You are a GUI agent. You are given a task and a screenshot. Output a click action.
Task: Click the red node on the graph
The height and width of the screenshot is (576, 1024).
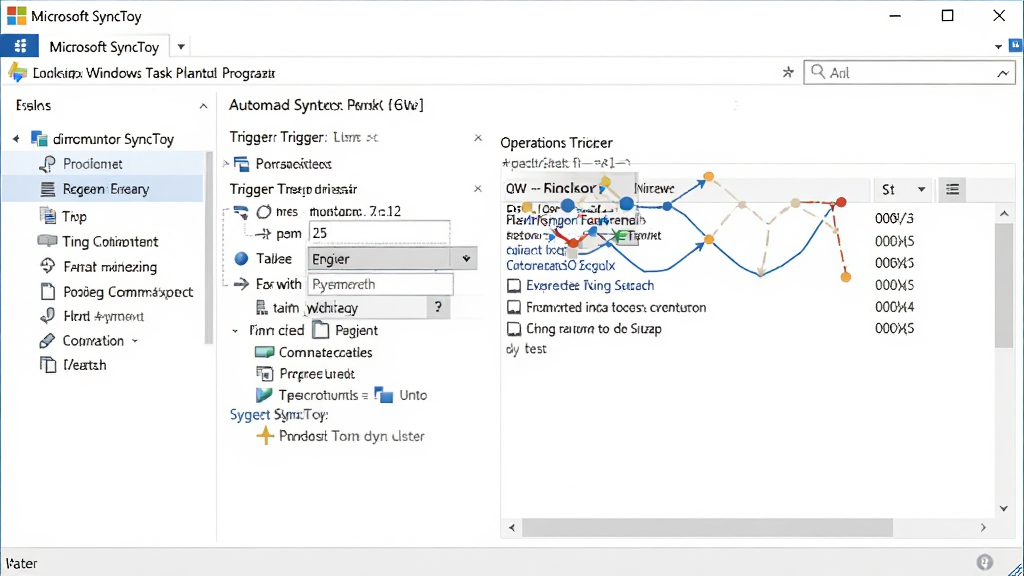click(841, 202)
